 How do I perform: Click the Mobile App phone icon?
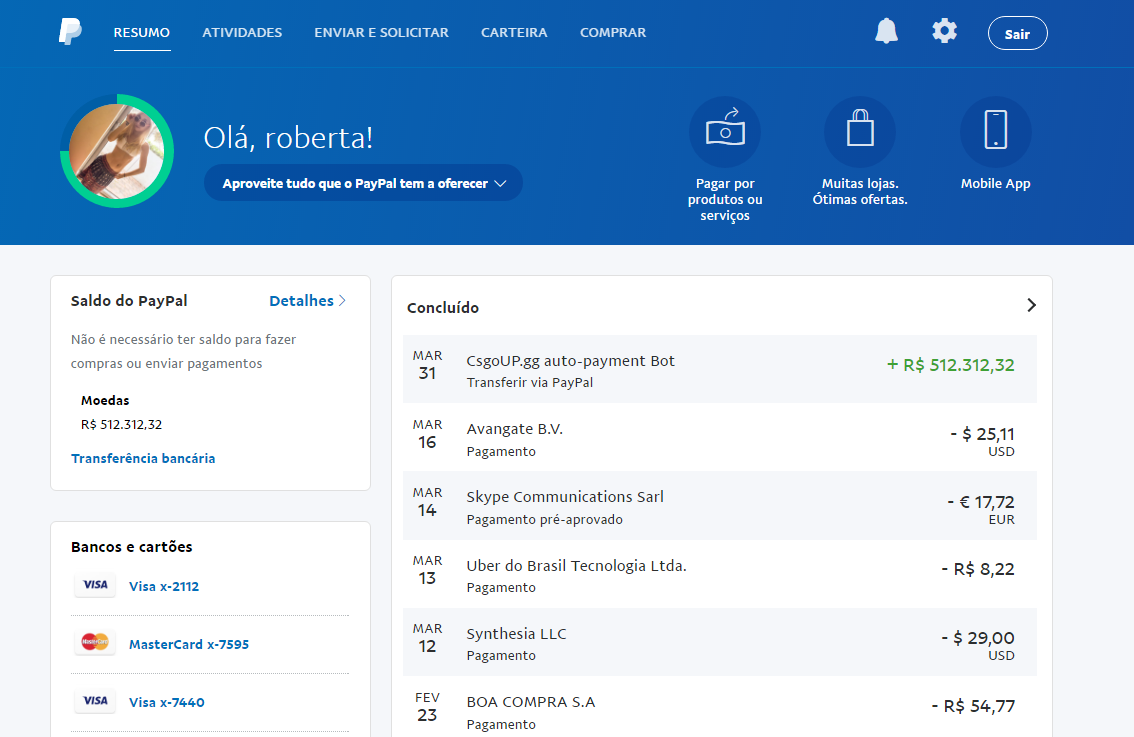coord(996,132)
